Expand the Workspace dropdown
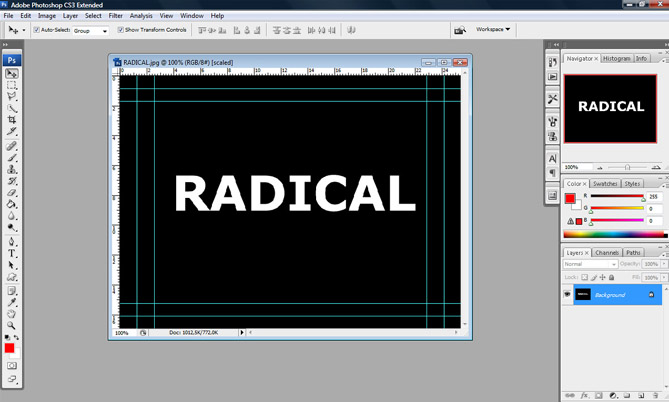The image size is (669, 402). click(x=492, y=30)
